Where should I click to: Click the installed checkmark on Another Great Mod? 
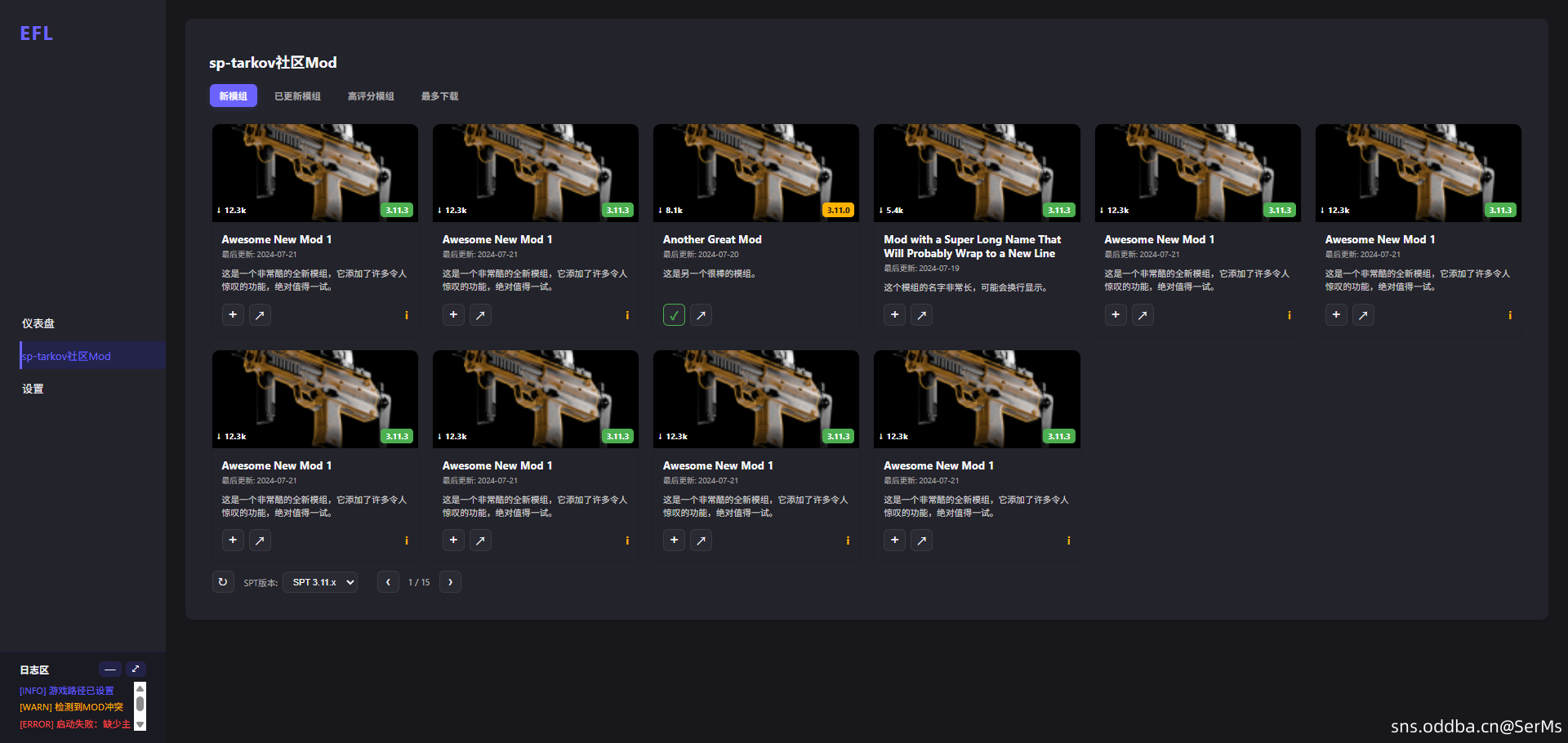point(674,315)
